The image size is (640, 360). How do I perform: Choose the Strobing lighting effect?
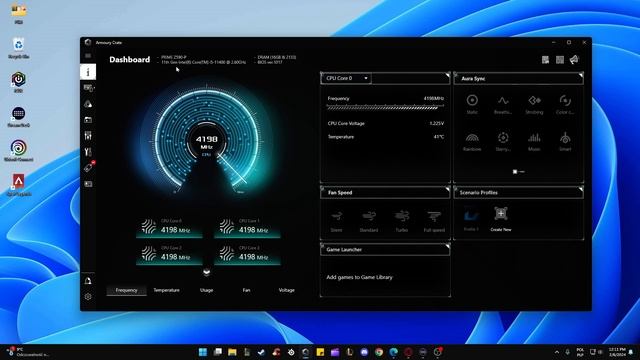[x=534, y=104]
